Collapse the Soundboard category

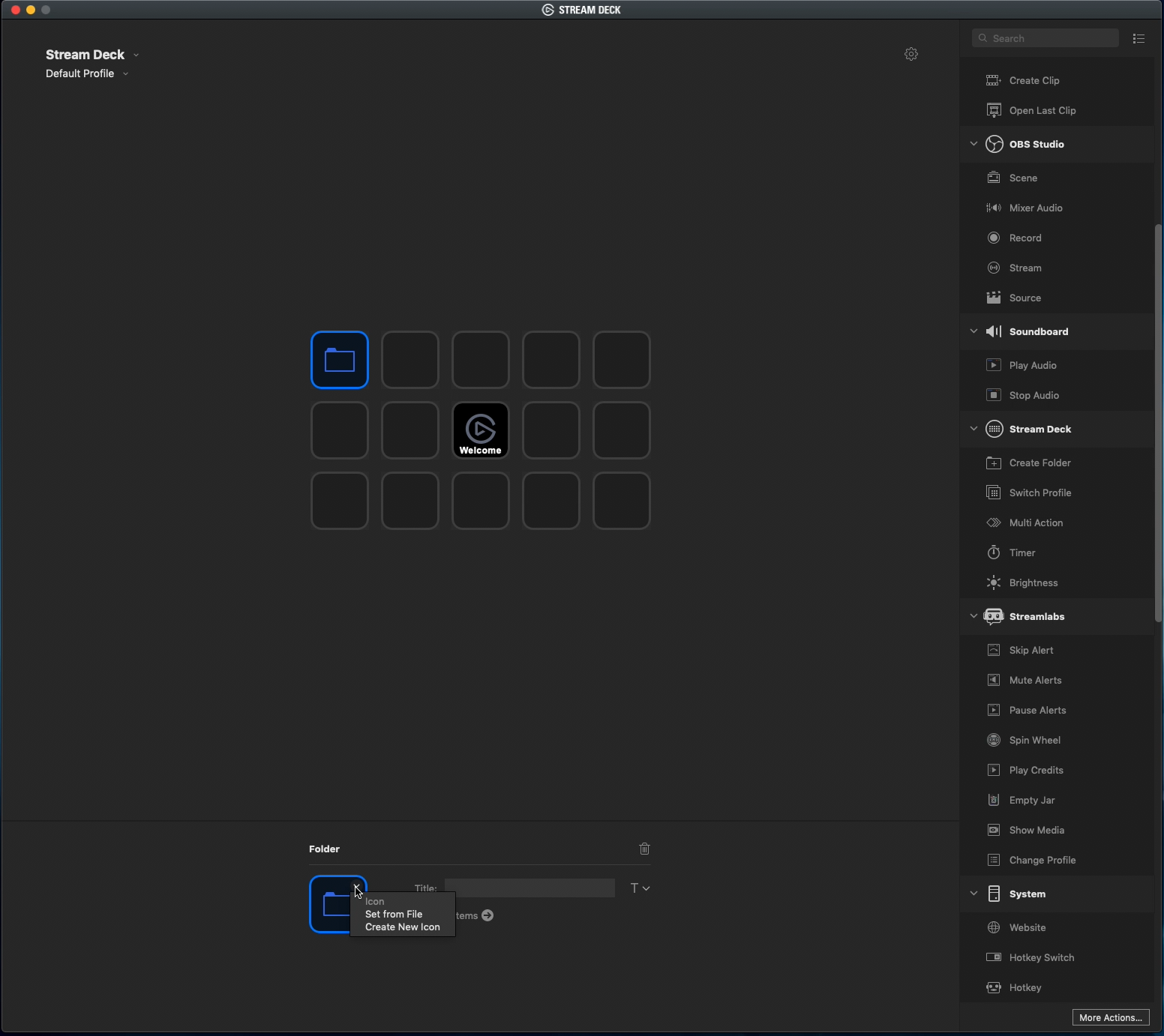coord(973,331)
